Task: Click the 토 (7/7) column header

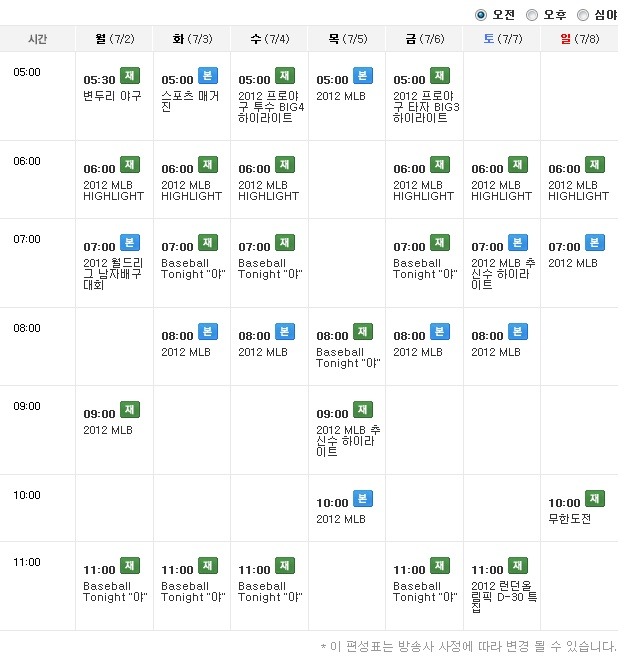Action: coord(502,39)
